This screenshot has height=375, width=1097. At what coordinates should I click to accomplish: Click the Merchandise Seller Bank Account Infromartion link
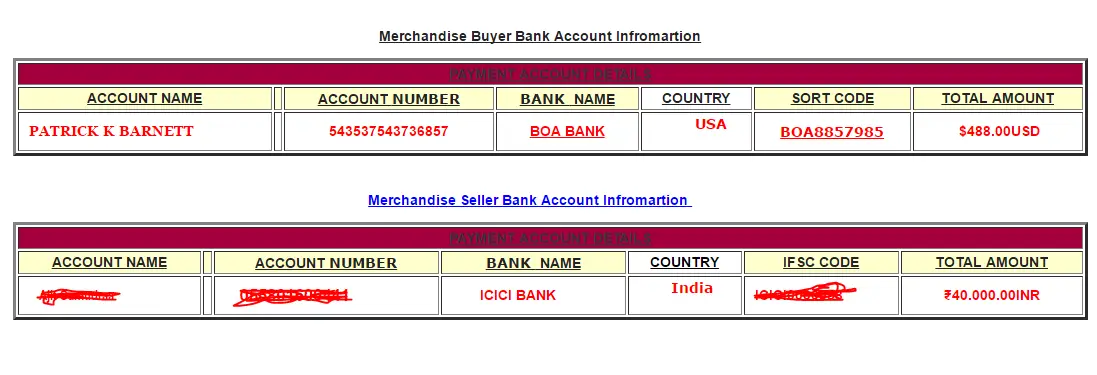click(x=530, y=200)
